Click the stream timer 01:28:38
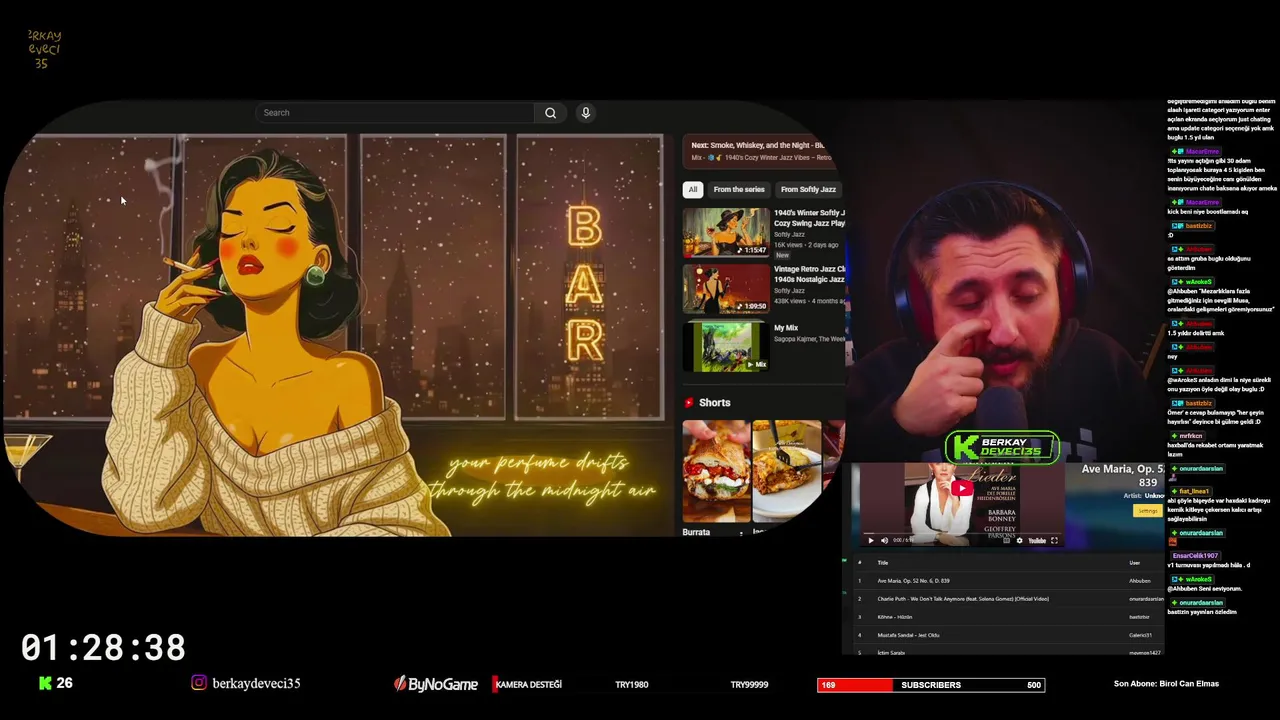The image size is (1280, 720). (x=103, y=648)
